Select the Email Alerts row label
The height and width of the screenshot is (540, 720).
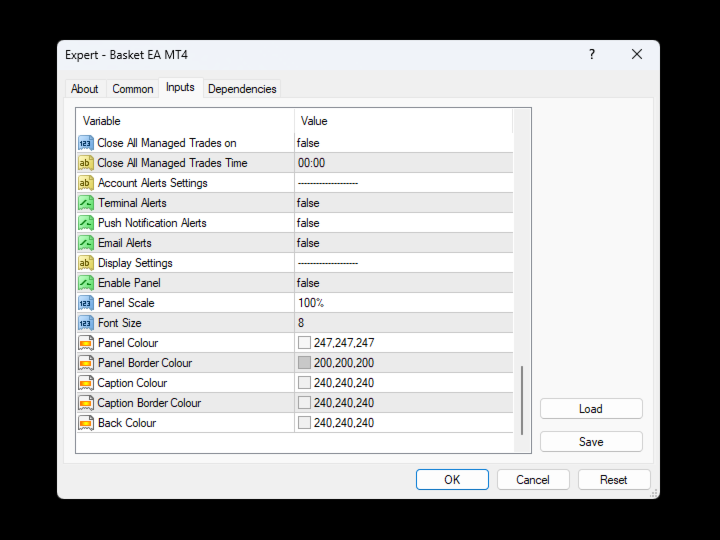click(x=124, y=243)
